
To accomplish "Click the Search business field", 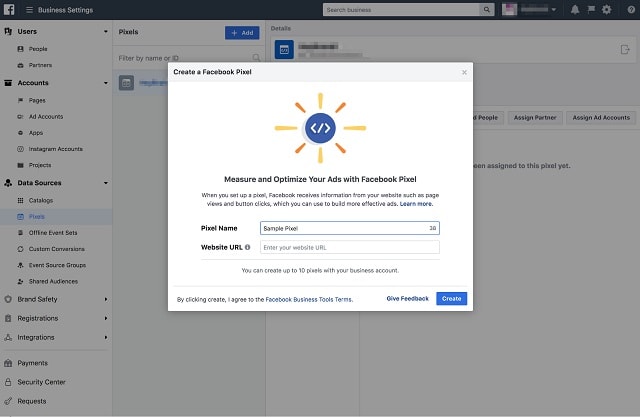I will point(401,10).
